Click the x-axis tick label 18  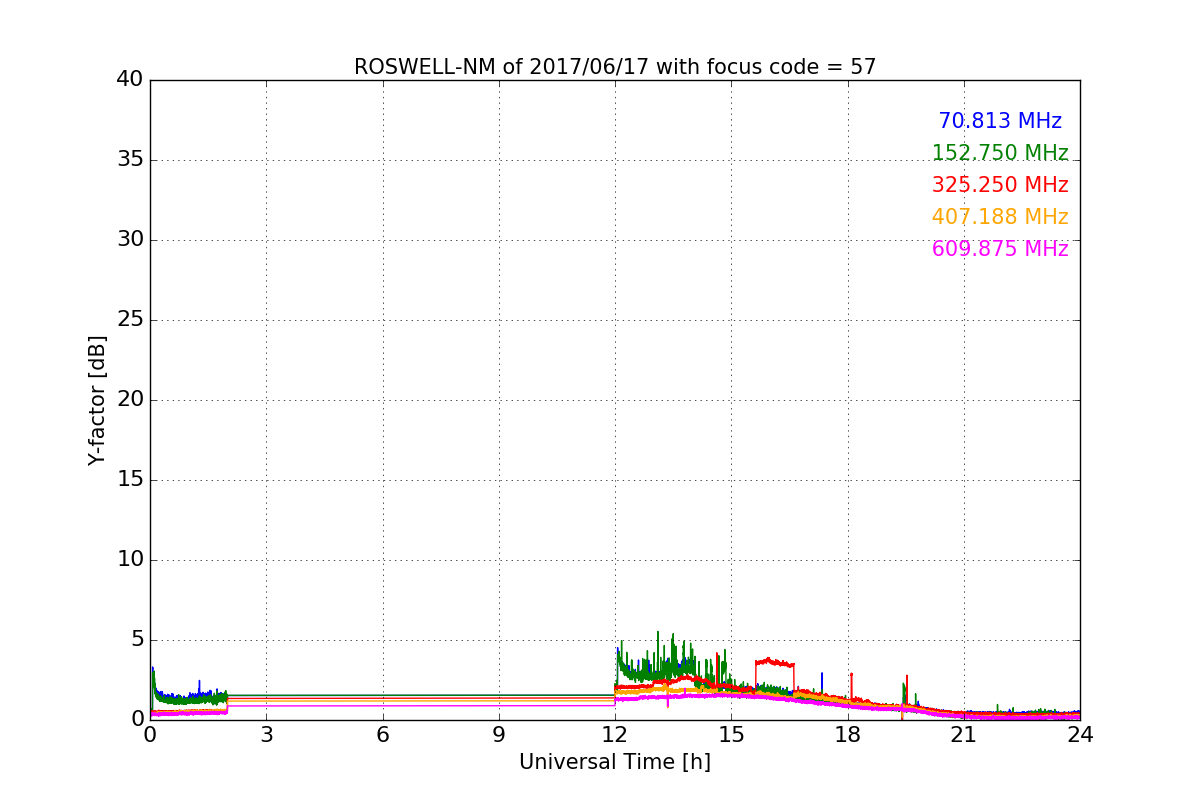point(848,734)
